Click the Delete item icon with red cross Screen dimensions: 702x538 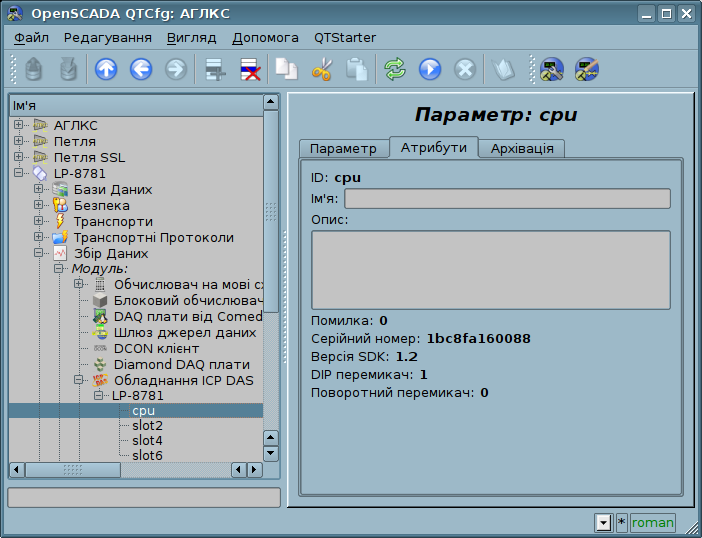249,69
